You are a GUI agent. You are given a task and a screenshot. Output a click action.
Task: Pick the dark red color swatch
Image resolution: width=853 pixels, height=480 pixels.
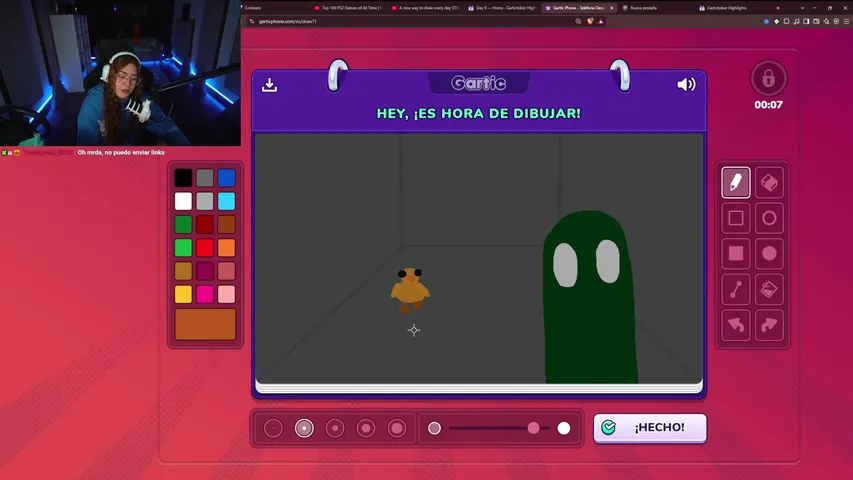(205, 224)
